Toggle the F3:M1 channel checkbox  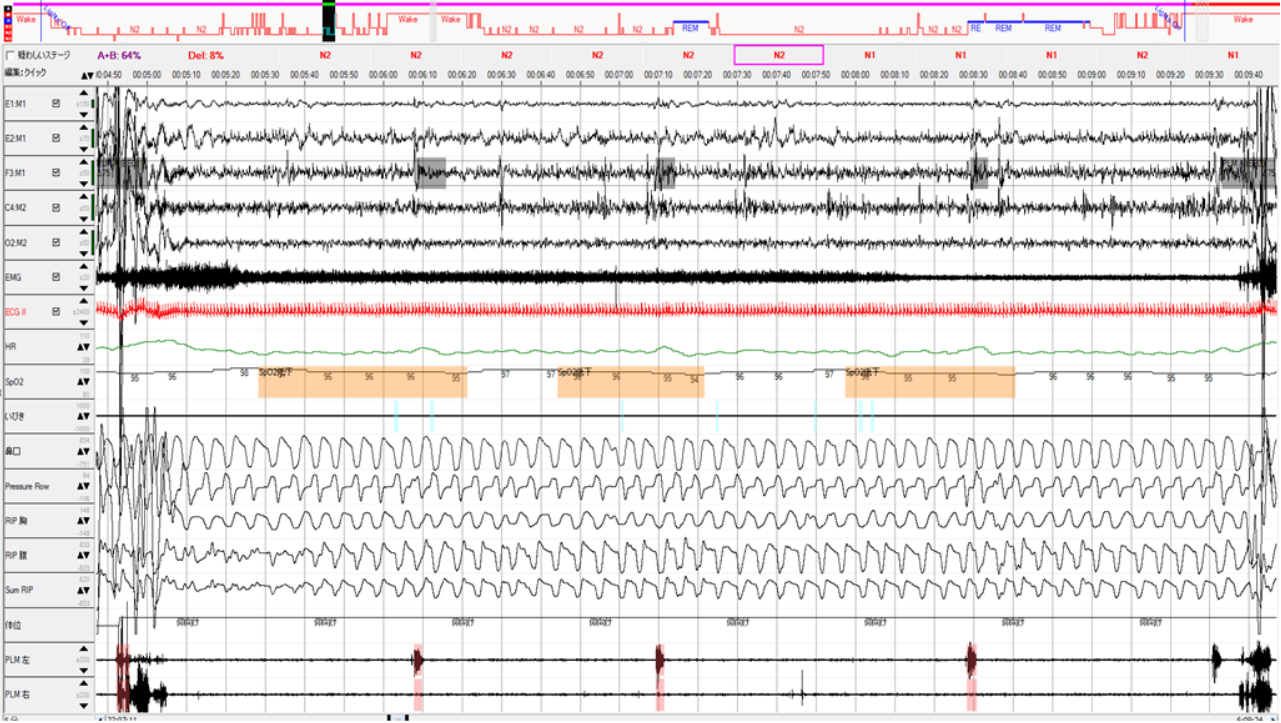click(56, 173)
